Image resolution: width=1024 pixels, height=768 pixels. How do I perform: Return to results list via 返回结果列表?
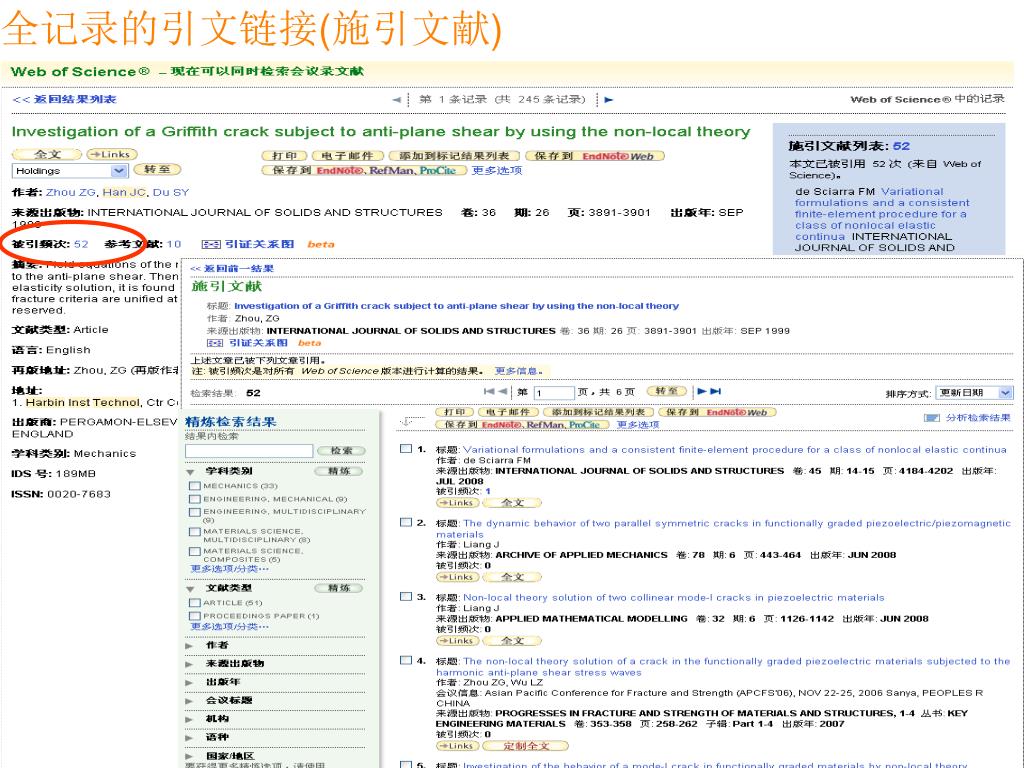(x=64, y=99)
